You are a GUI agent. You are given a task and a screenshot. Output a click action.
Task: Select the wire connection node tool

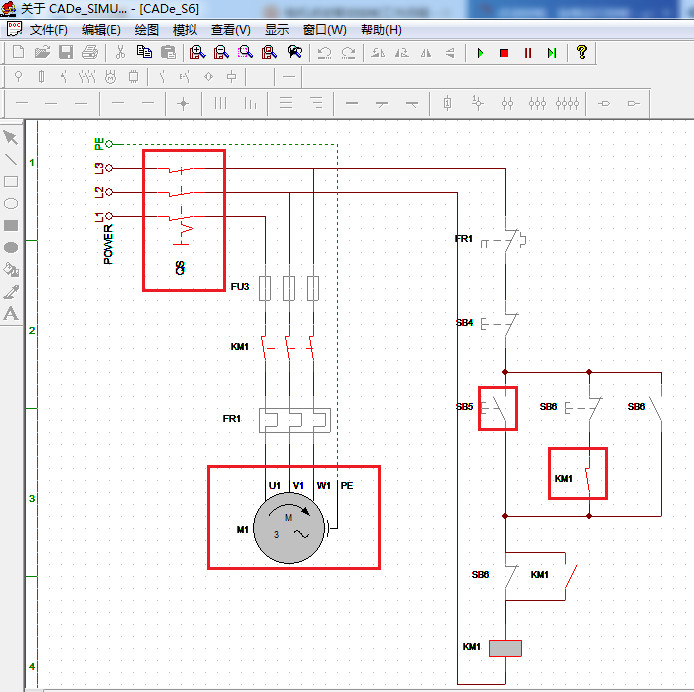coord(183,104)
